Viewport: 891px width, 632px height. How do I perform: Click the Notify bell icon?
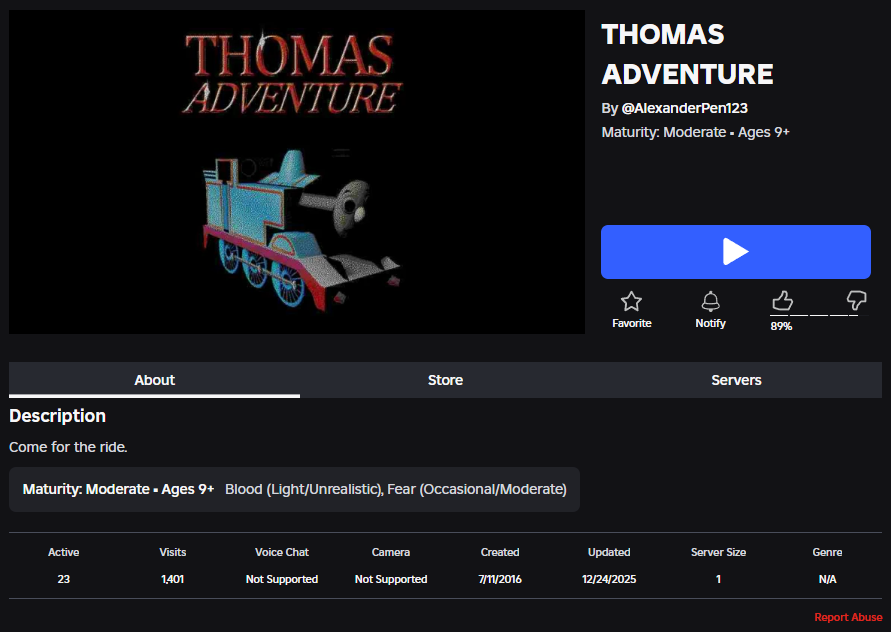coord(710,301)
